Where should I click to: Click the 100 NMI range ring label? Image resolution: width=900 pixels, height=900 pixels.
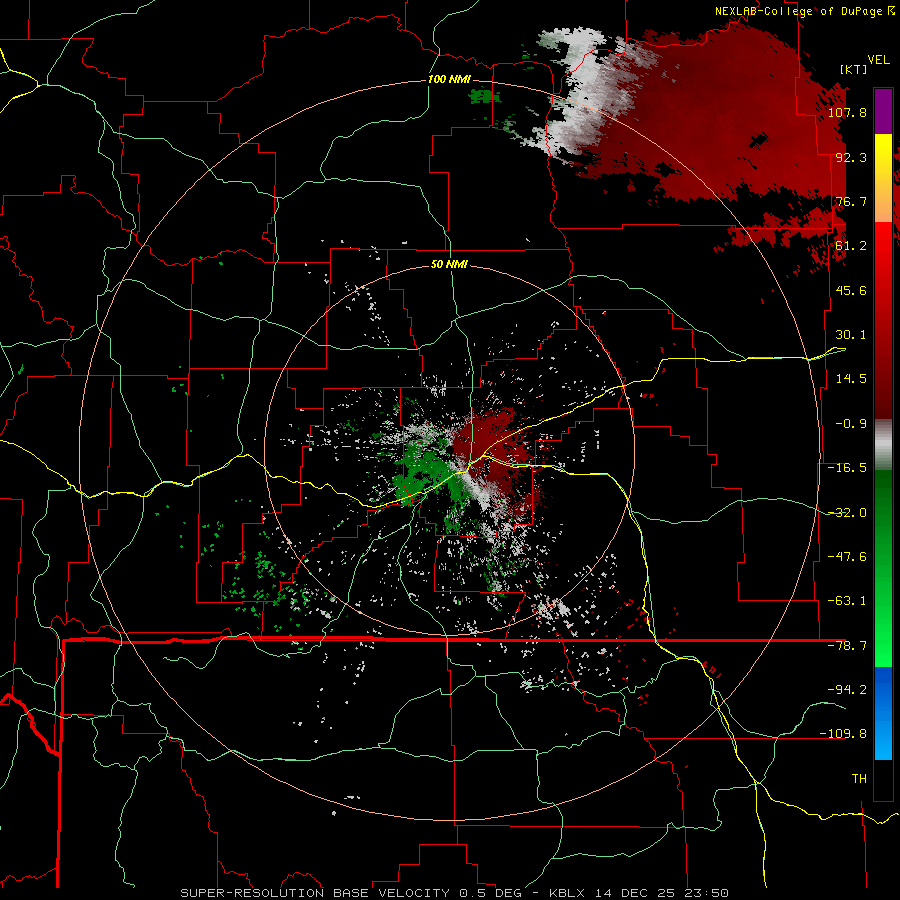[449, 79]
